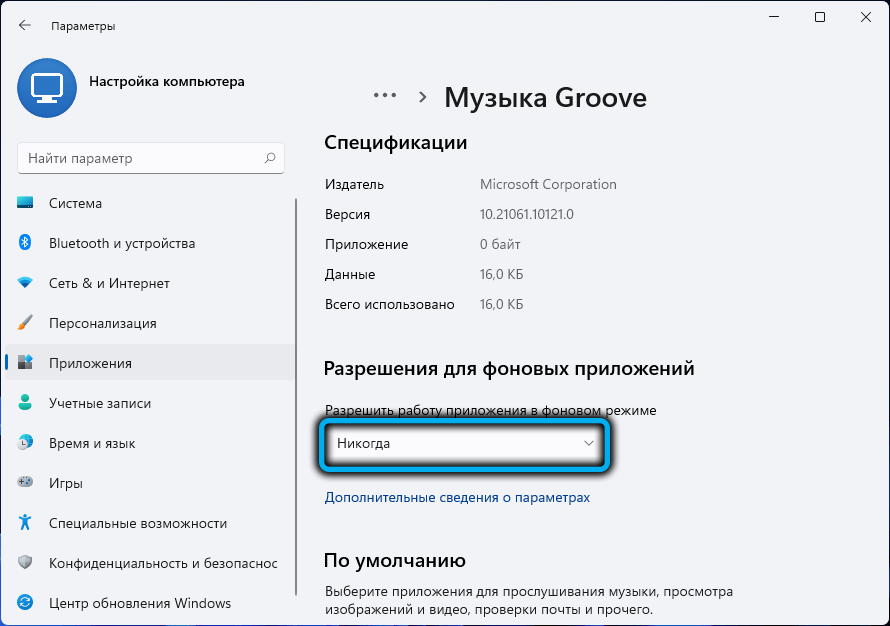Click the back arrow icon
Image resolution: width=890 pixels, height=626 pixels.
(x=24, y=25)
